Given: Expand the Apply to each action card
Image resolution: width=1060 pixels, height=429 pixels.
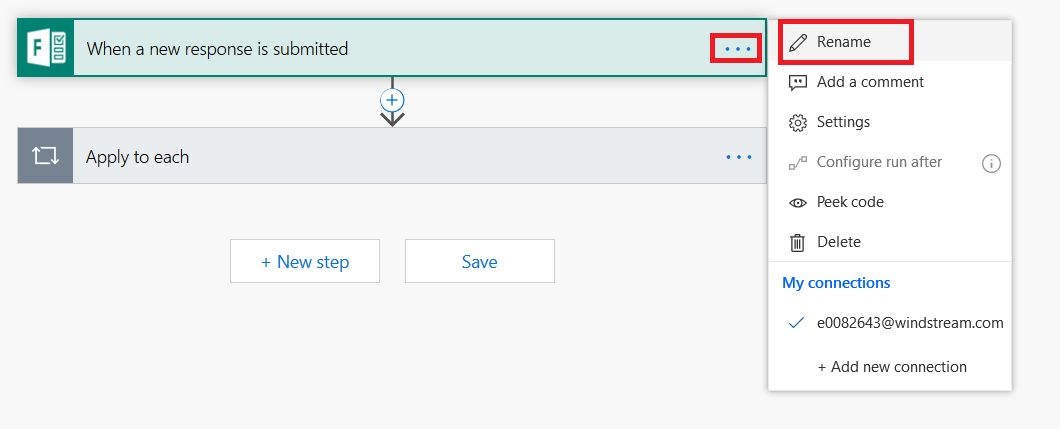Looking at the screenshot, I should [392, 156].
